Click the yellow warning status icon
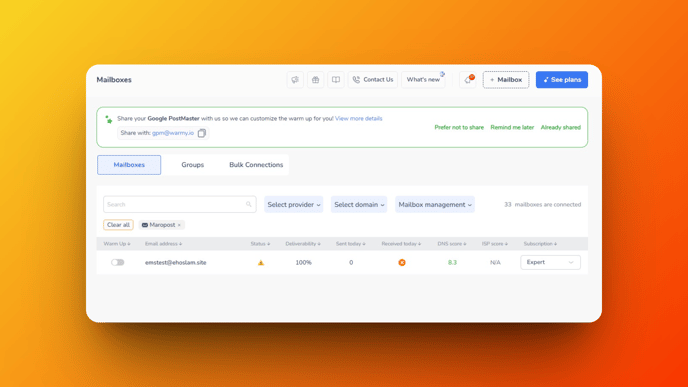Screen dimensions: 688x387 tap(261, 263)
